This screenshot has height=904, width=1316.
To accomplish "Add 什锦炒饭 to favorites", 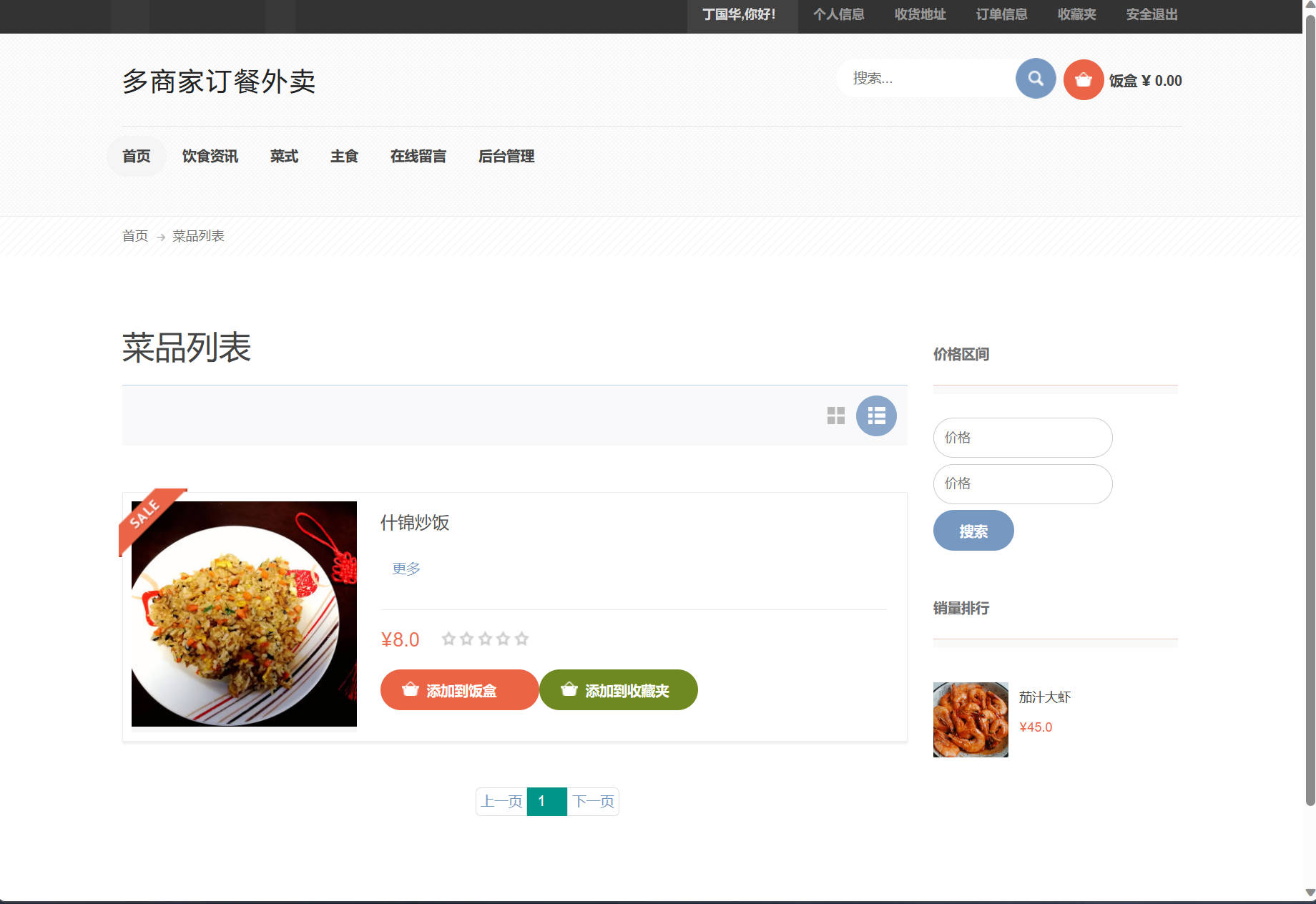I will (618, 689).
